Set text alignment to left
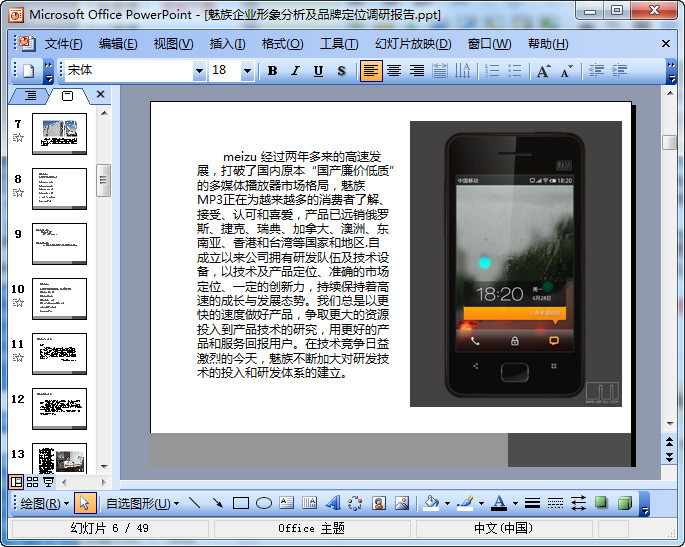Image resolution: width=685 pixels, height=547 pixels. pyautogui.click(x=371, y=71)
